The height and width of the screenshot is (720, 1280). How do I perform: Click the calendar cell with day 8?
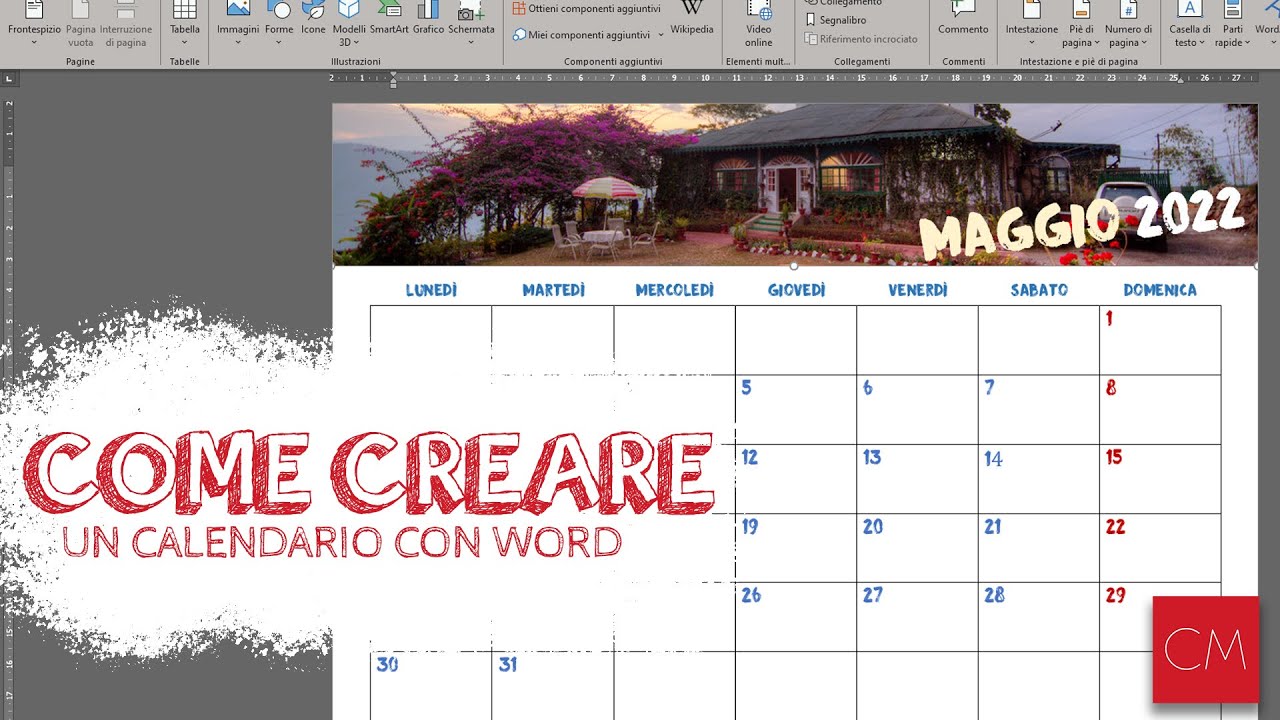click(1160, 409)
